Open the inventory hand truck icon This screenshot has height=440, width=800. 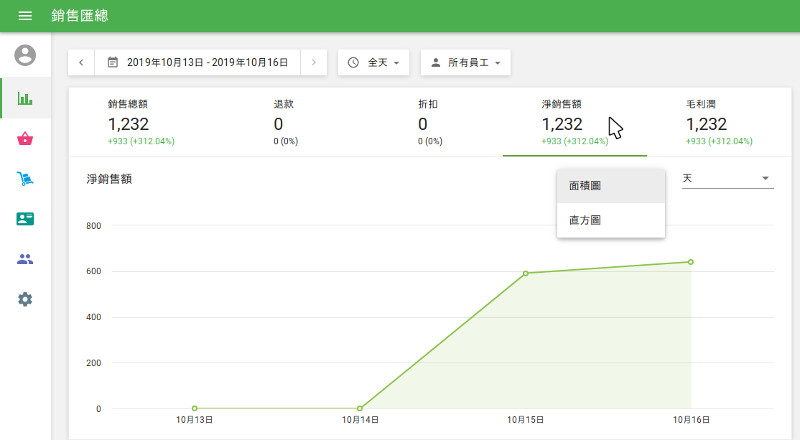(x=25, y=179)
